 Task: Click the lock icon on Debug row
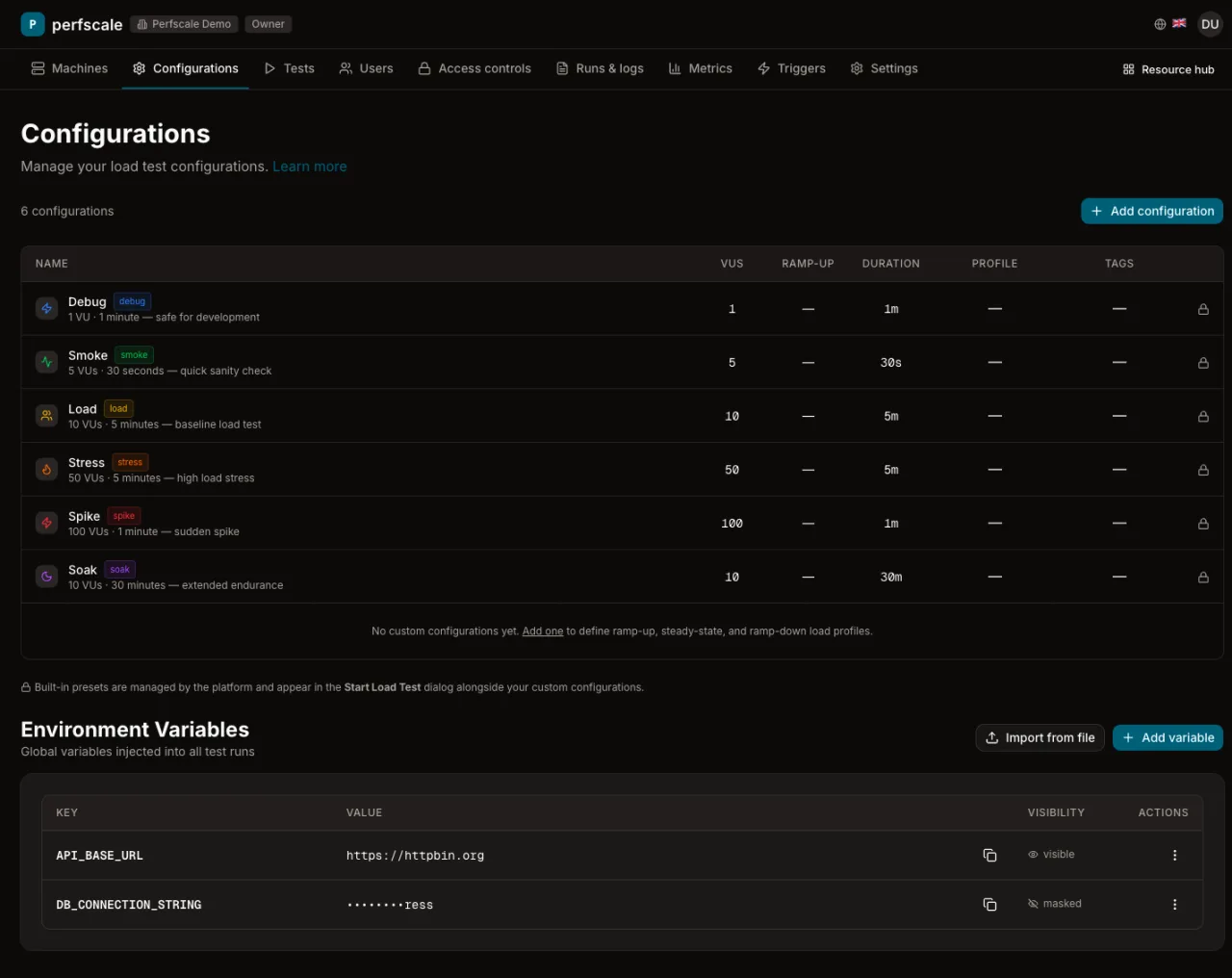click(x=1203, y=309)
